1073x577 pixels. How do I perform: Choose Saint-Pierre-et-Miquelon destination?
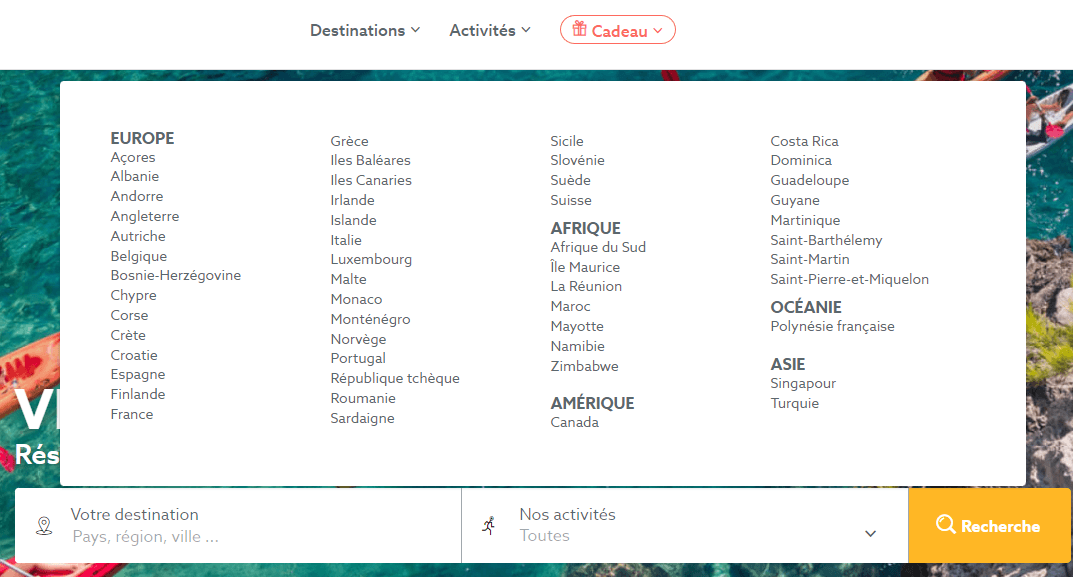click(850, 279)
